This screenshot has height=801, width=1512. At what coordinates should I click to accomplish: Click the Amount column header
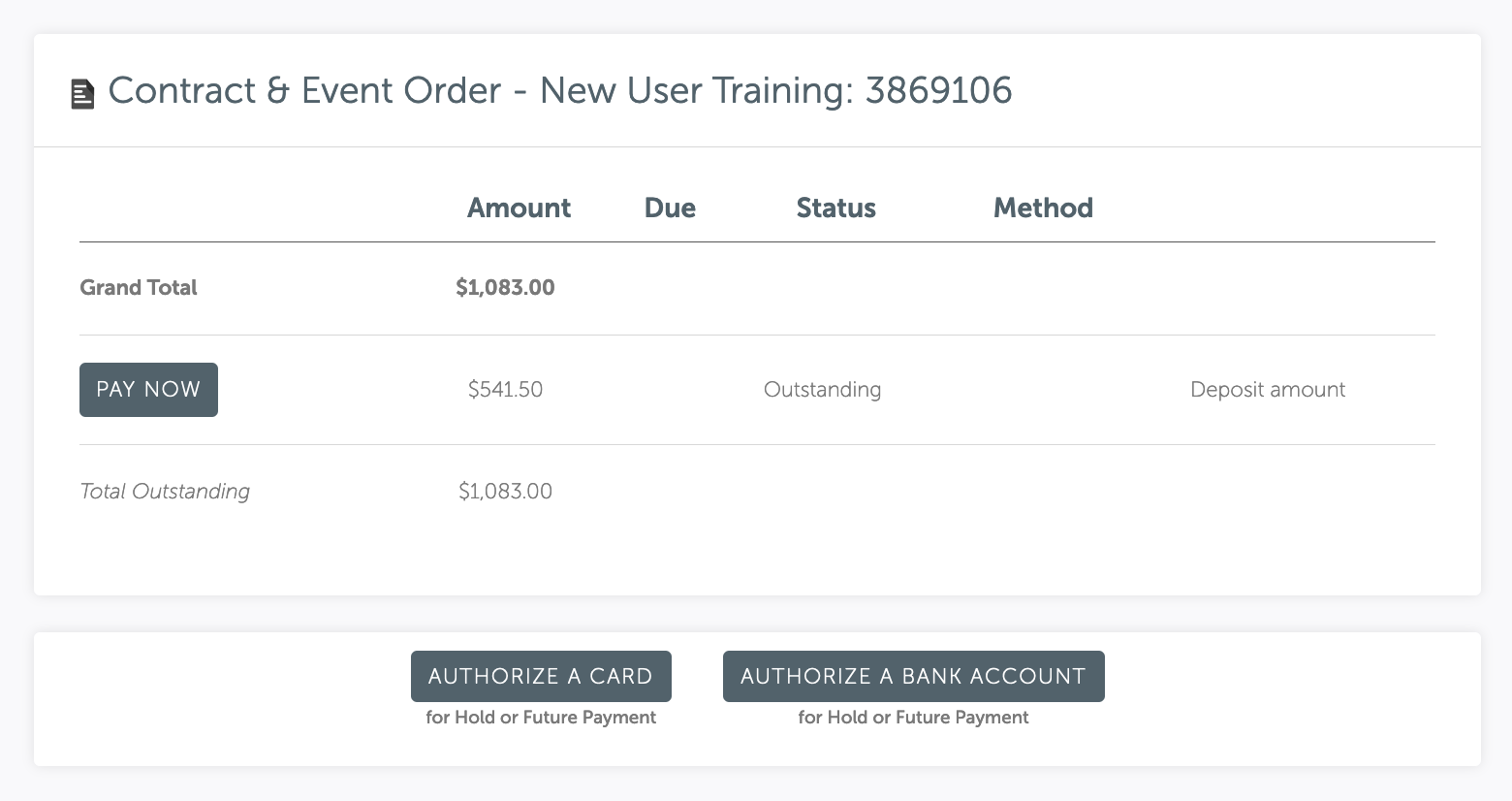pos(519,208)
